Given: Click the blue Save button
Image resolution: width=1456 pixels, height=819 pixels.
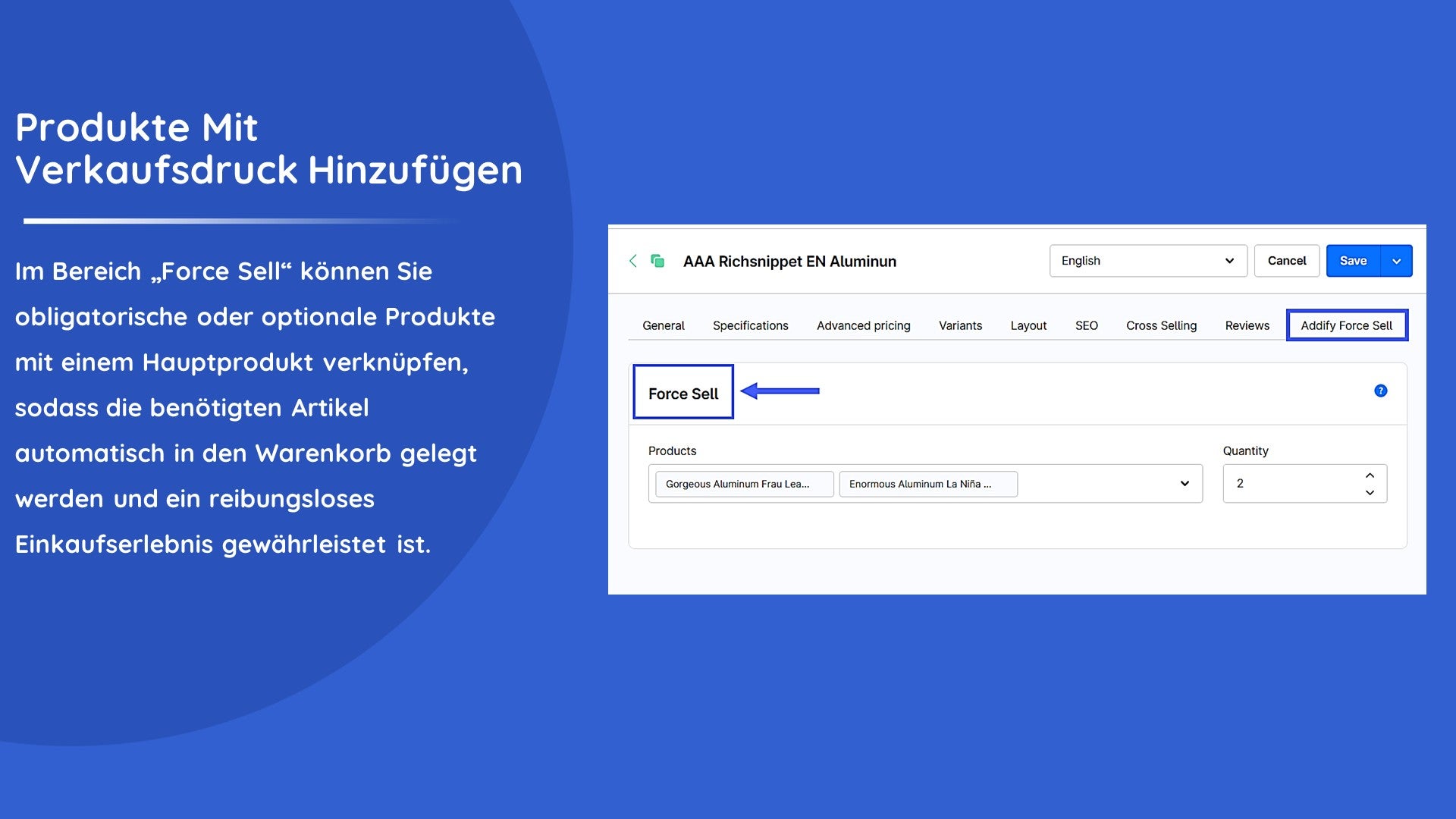Looking at the screenshot, I should pyautogui.click(x=1353, y=261).
